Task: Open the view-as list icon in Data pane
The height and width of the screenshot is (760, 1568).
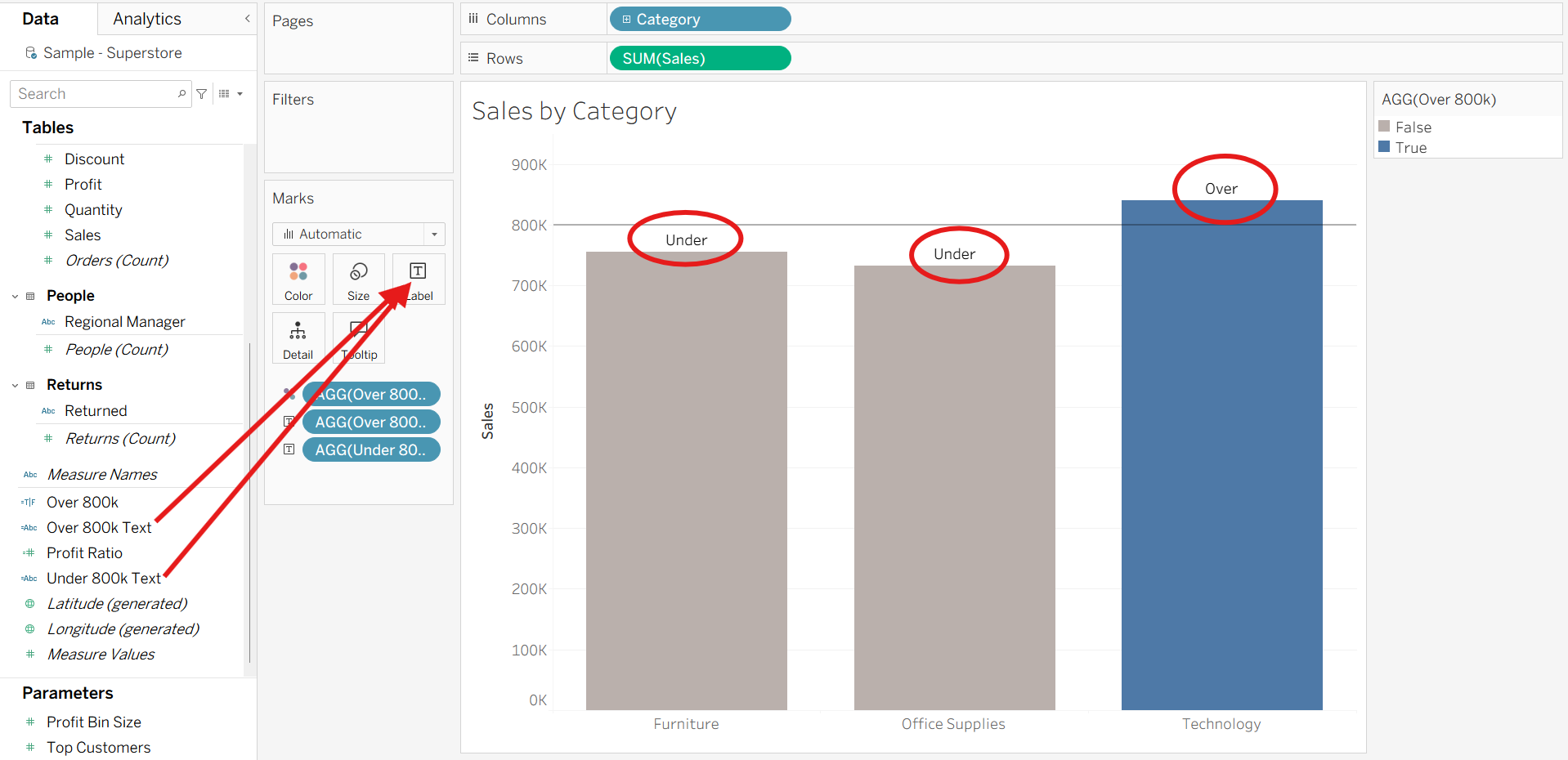Action: tap(224, 94)
